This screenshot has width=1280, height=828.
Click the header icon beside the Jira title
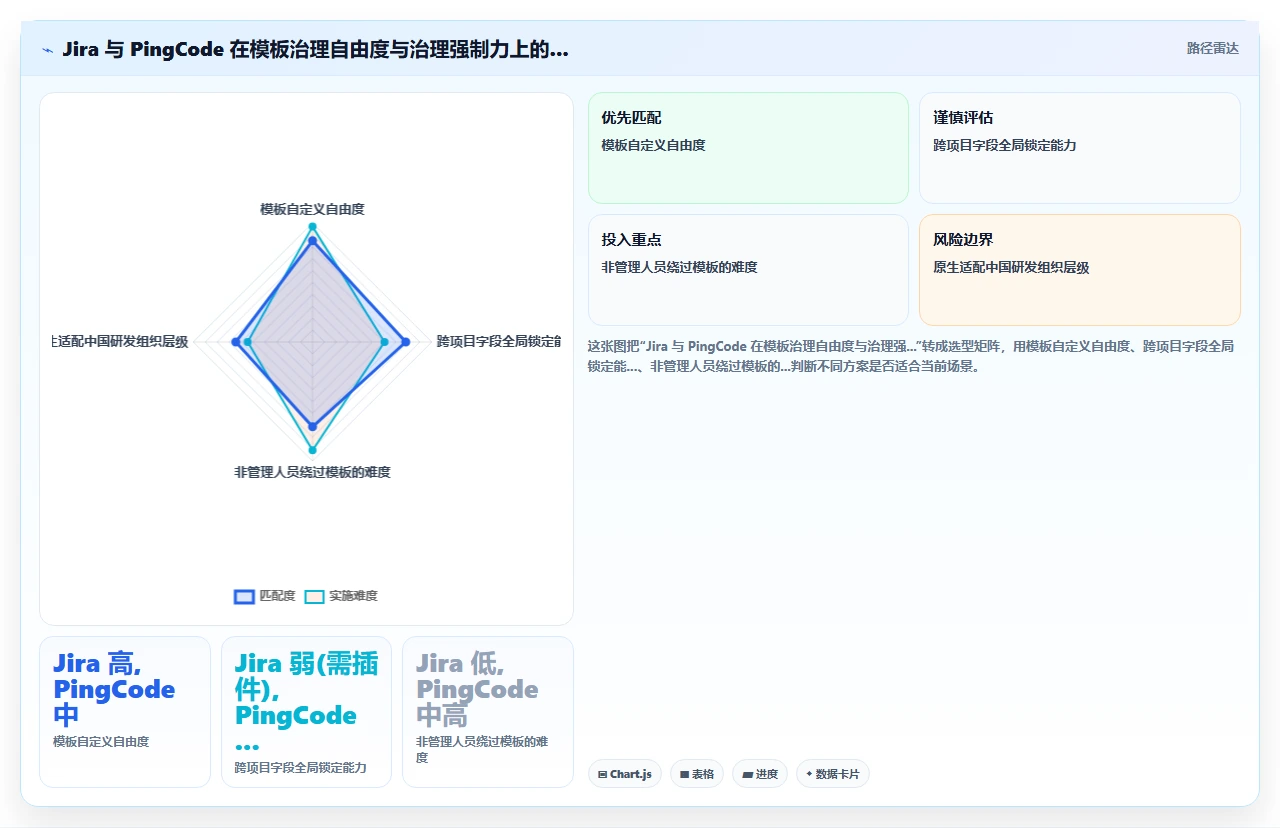(48, 50)
